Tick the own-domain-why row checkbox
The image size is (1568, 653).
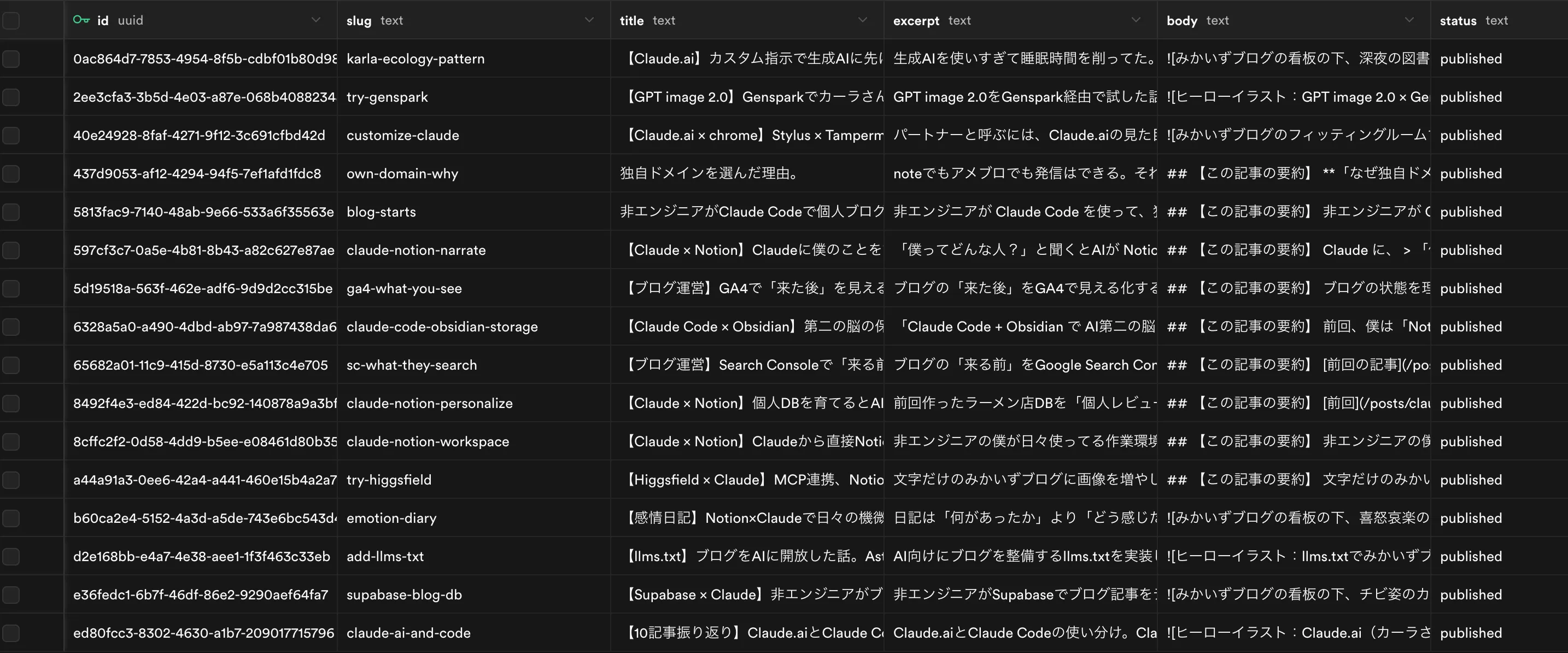[x=11, y=173]
